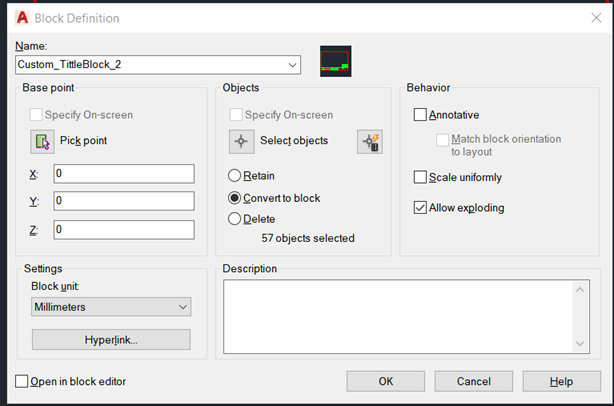Viewport: 614px width, 406px height.
Task: Check Open in block editor
Action: 22,381
